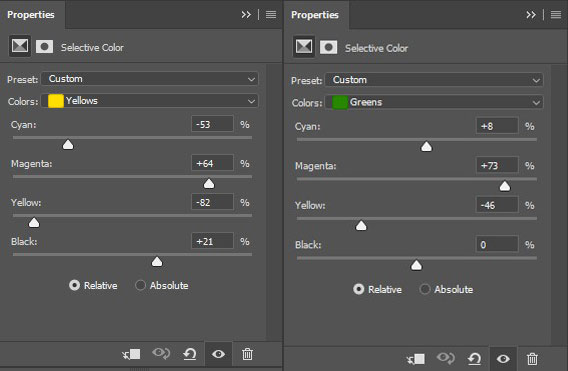This screenshot has height=371, width=568.
Task: Open the Colors dropdown showing Yellows
Action: (150, 101)
